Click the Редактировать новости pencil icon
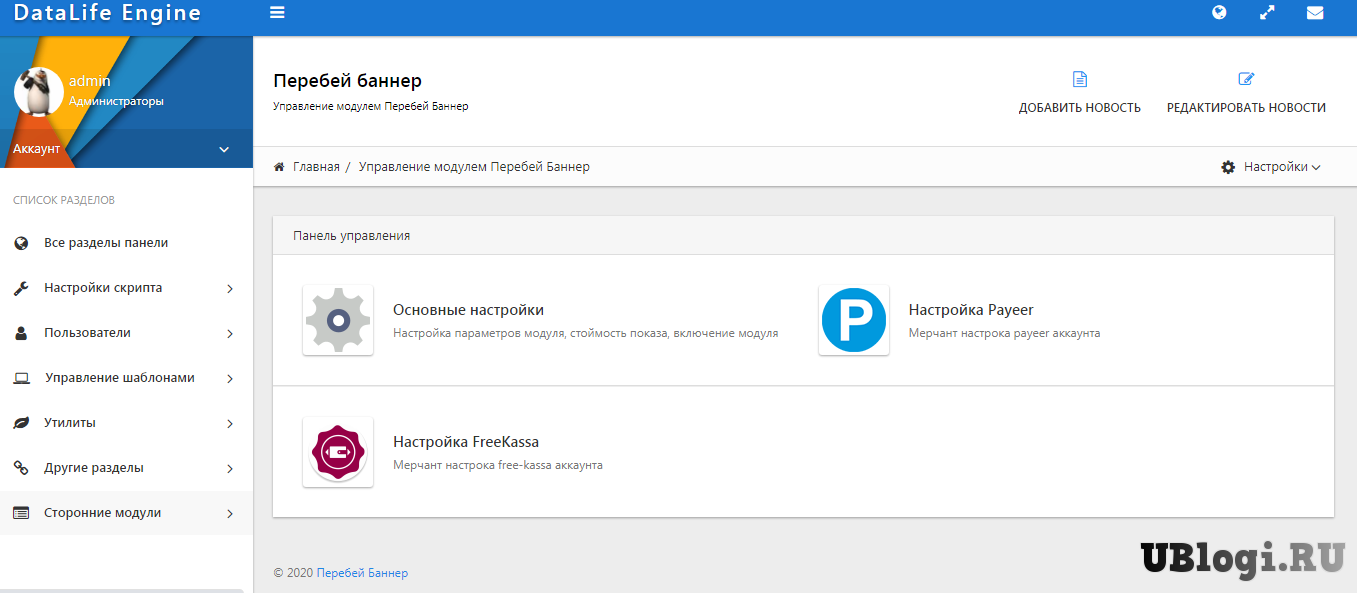This screenshot has height=593, width=1360. pyautogui.click(x=1246, y=80)
